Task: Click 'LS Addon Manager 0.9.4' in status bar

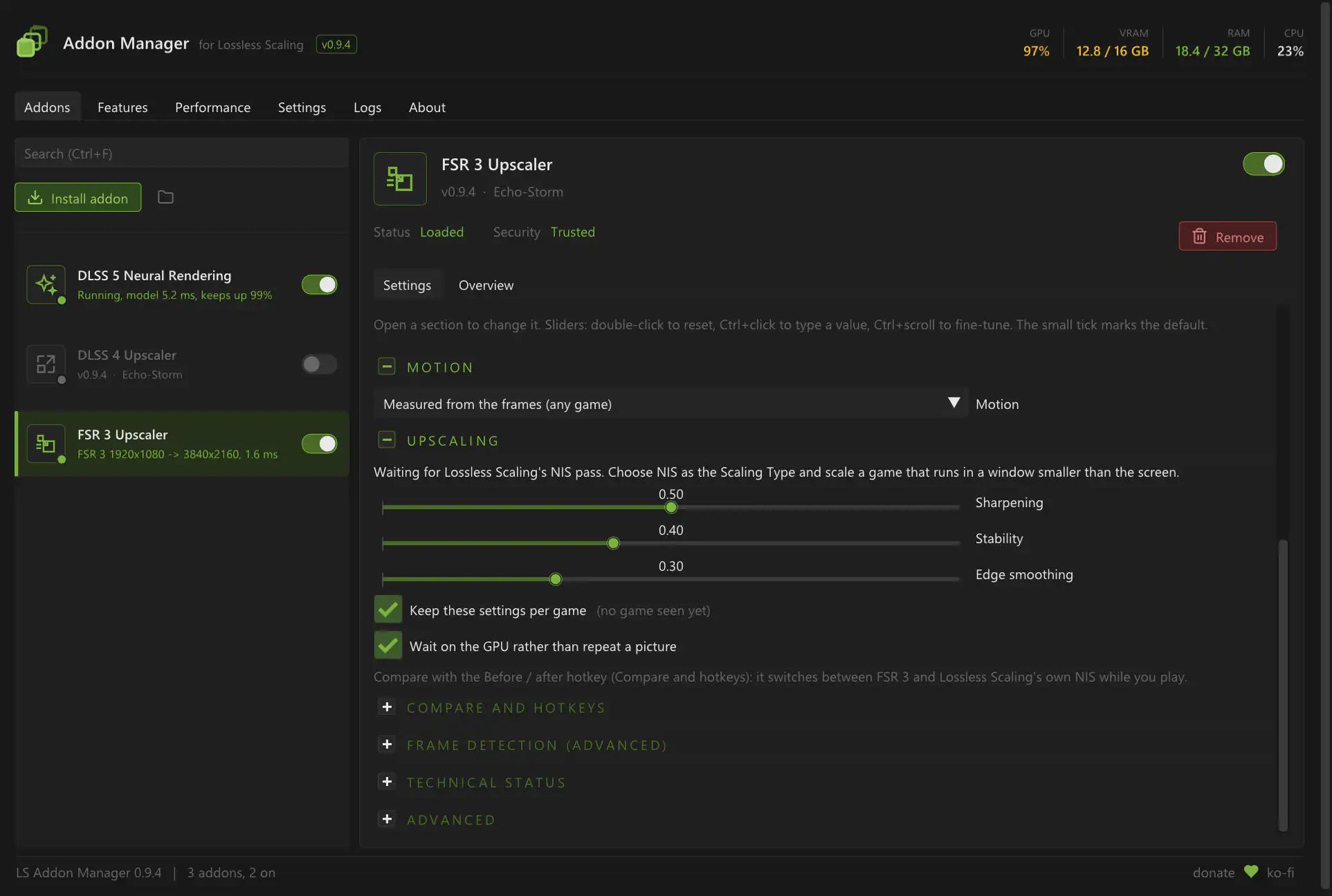Action: 89,872
